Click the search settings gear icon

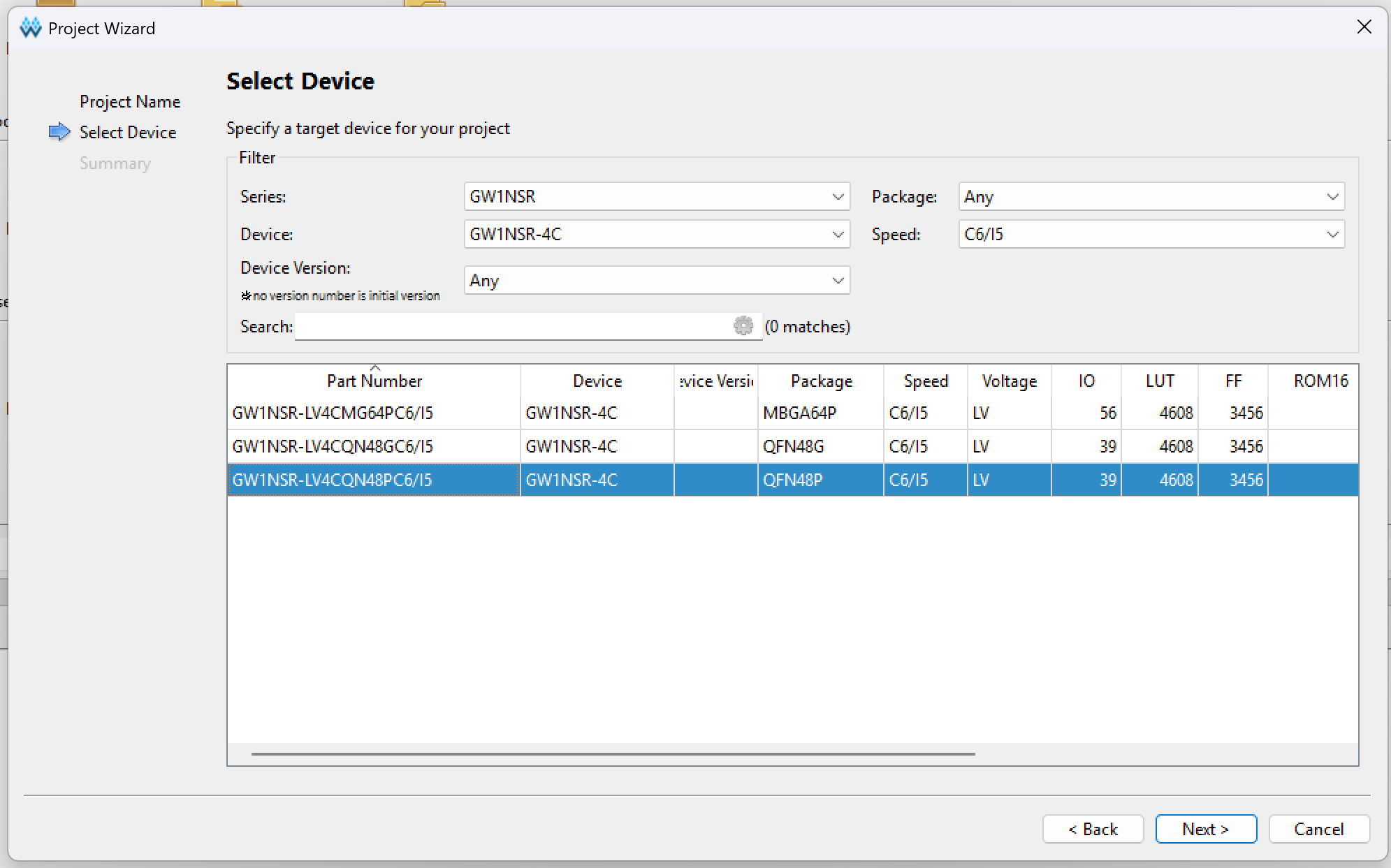[743, 325]
